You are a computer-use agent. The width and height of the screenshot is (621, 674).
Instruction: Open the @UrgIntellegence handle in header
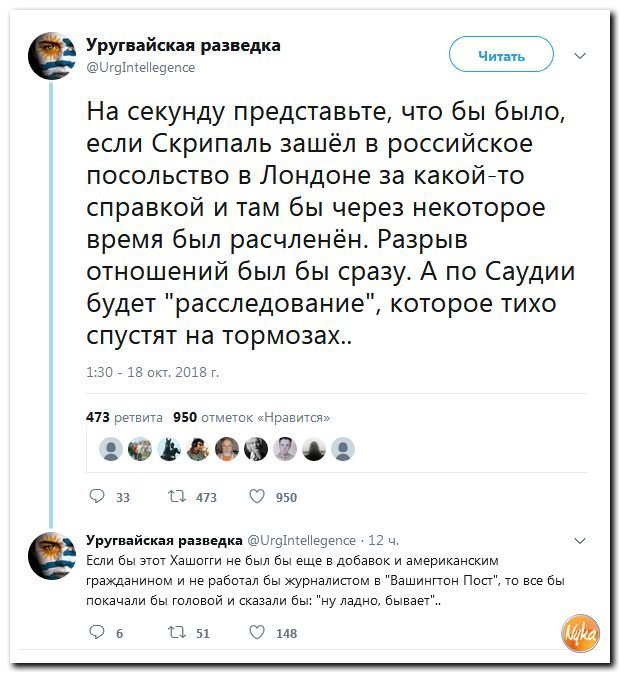coord(141,67)
